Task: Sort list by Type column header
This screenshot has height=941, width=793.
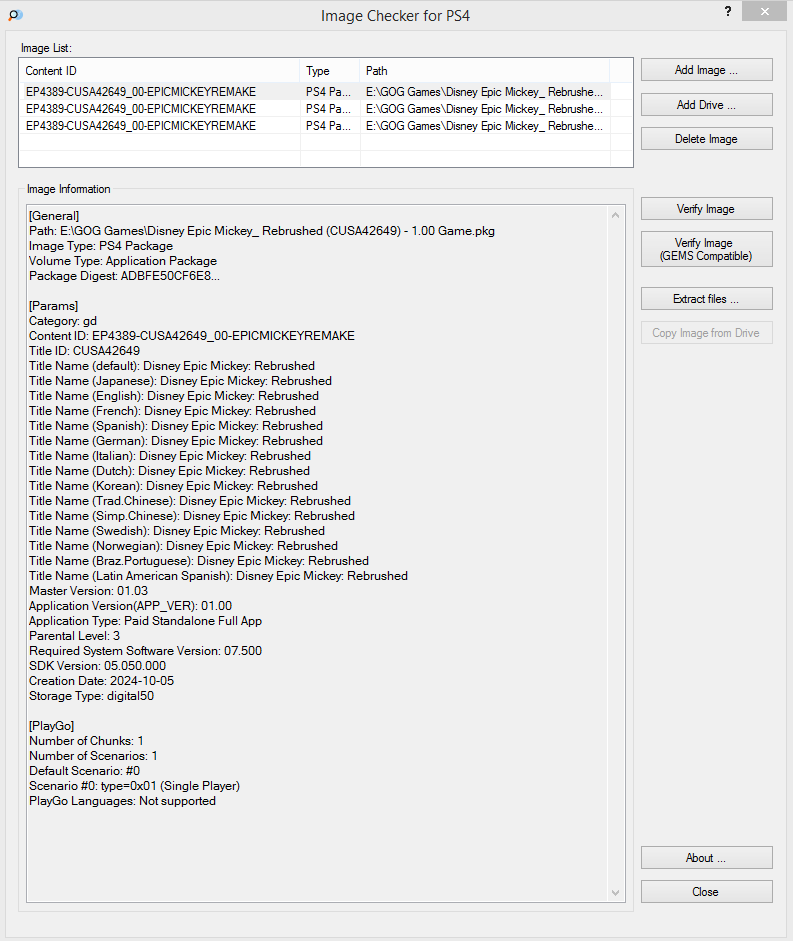Action: [330, 71]
